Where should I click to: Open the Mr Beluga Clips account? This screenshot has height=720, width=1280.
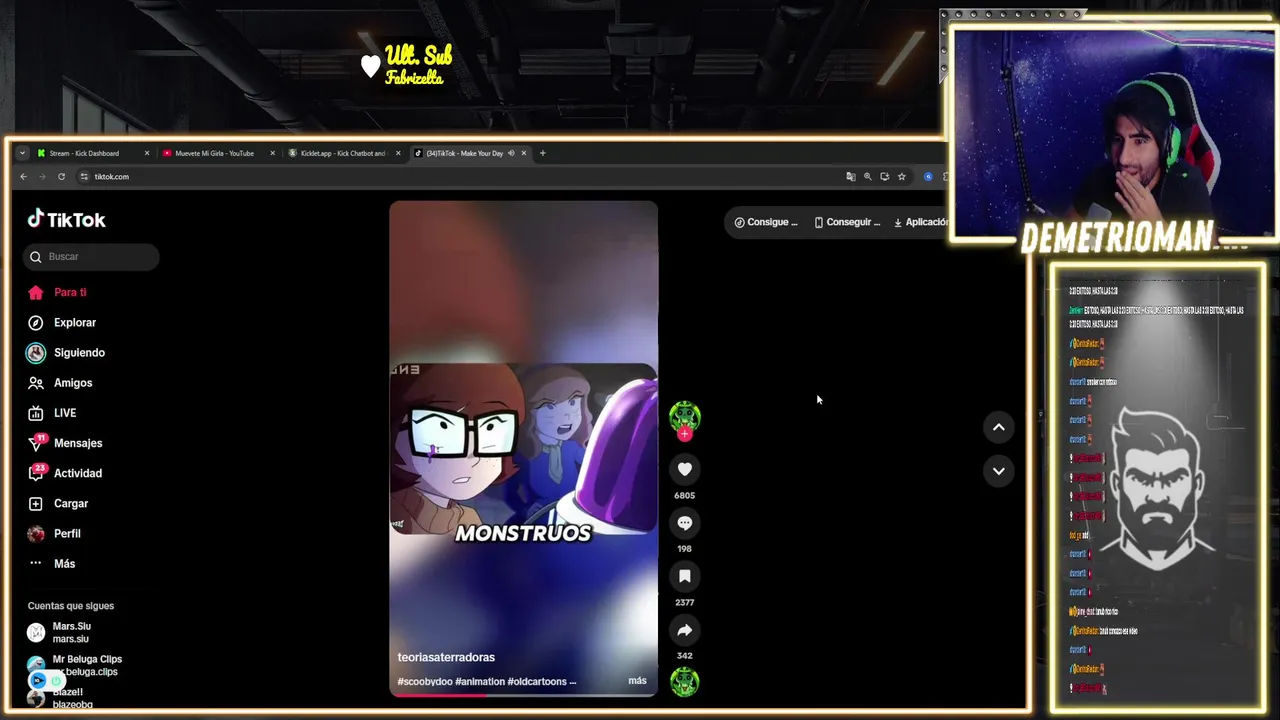click(x=75, y=665)
